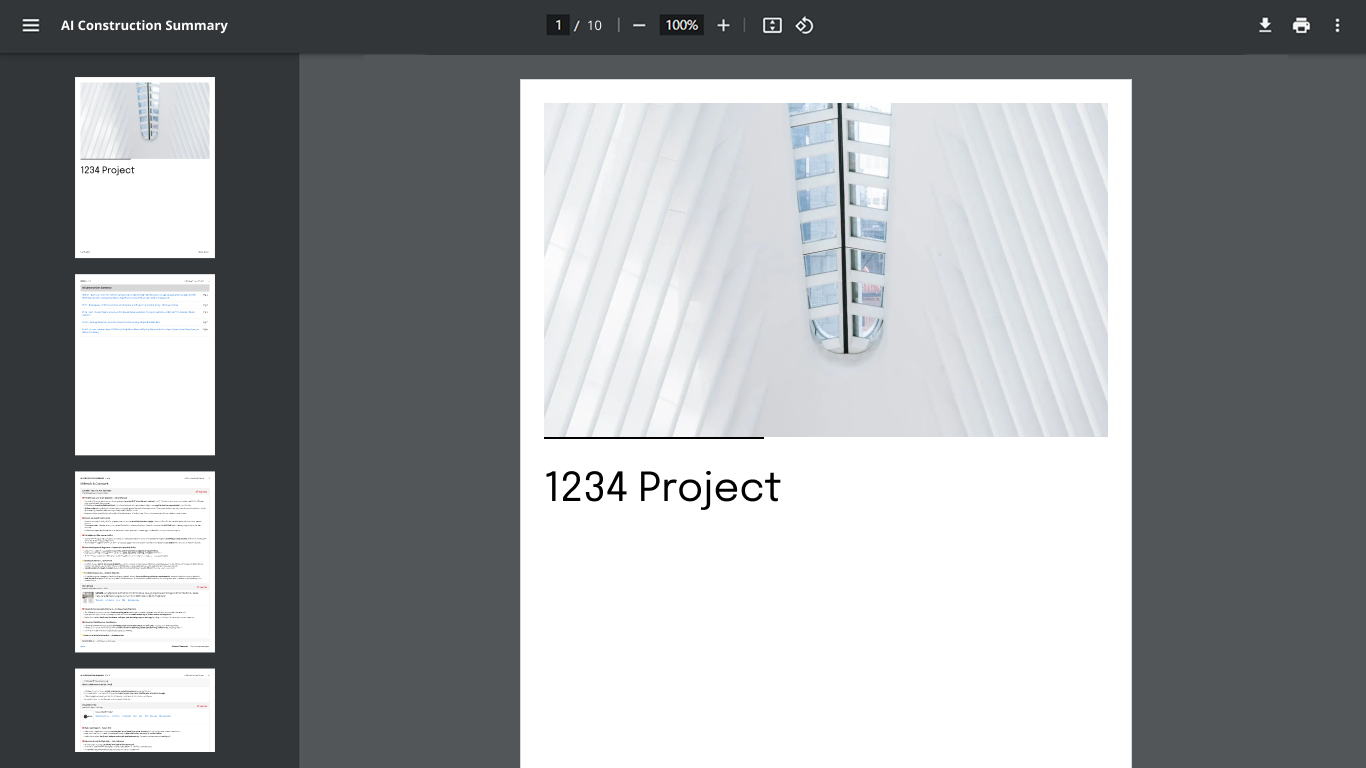This screenshot has width=1366, height=768.
Task: Click the rotate counterclockwise icon
Action: [x=804, y=25]
